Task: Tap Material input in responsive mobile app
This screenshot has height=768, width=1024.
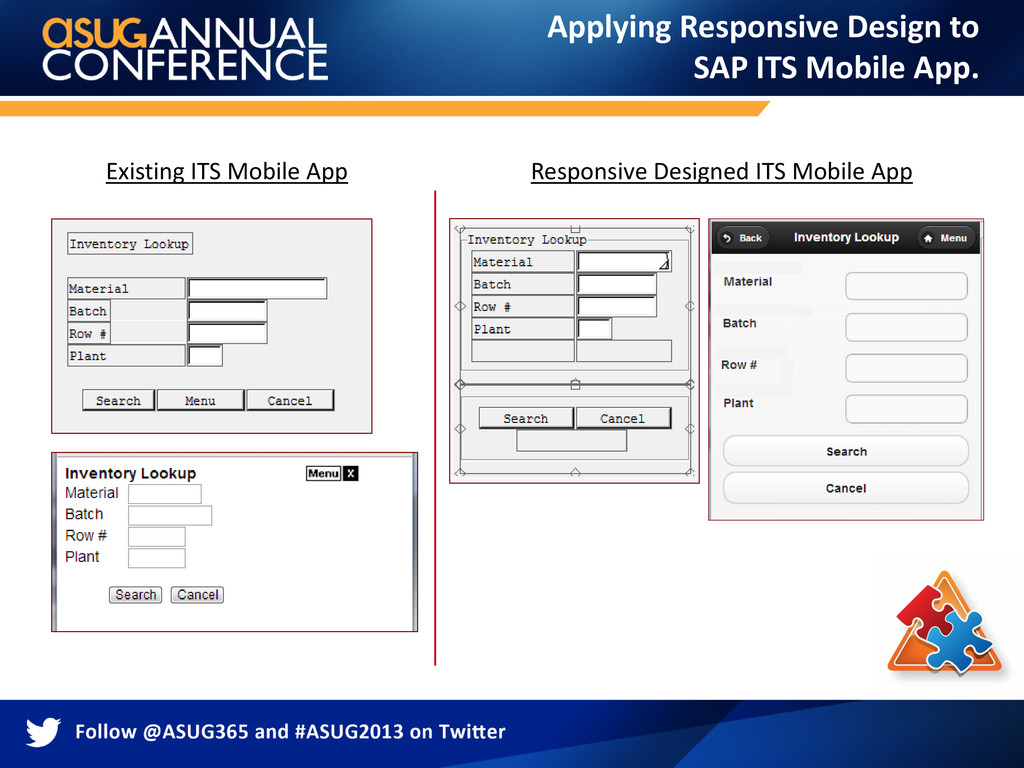Action: [906, 286]
